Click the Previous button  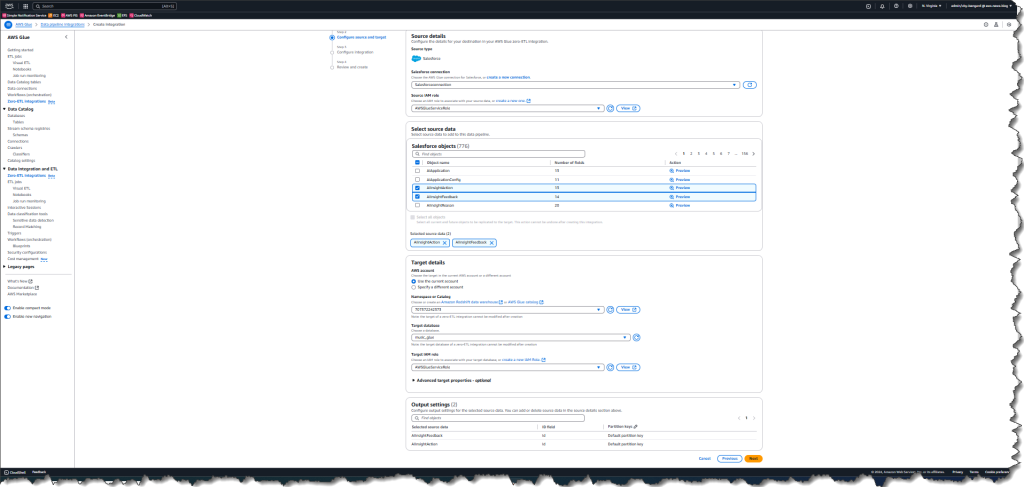729,459
